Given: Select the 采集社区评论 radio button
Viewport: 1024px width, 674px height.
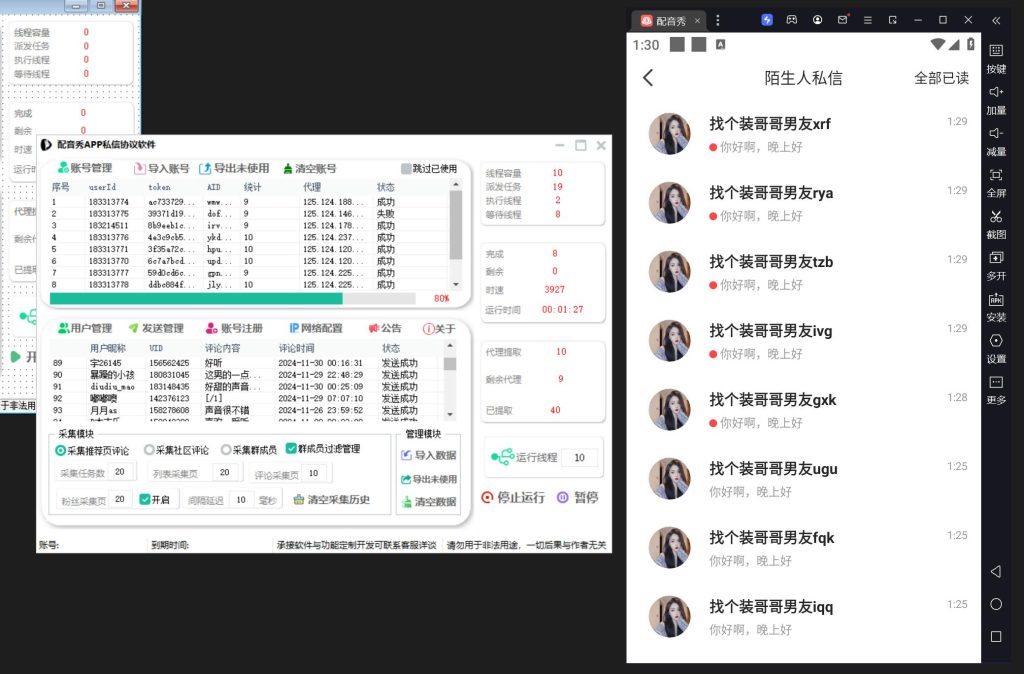Looking at the screenshot, I should point(149,450).
